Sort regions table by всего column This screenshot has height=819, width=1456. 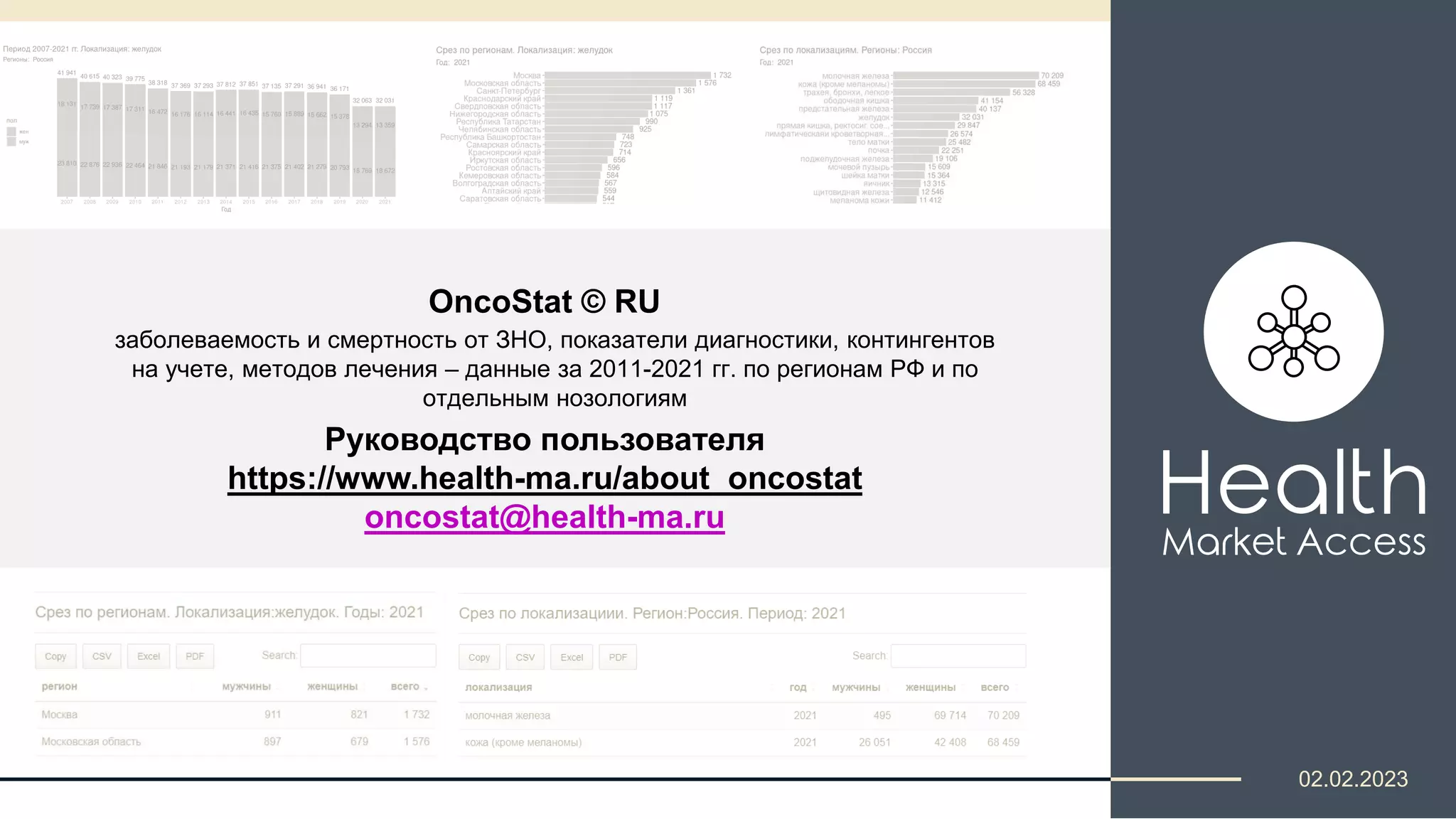click(x=406, y=687)
